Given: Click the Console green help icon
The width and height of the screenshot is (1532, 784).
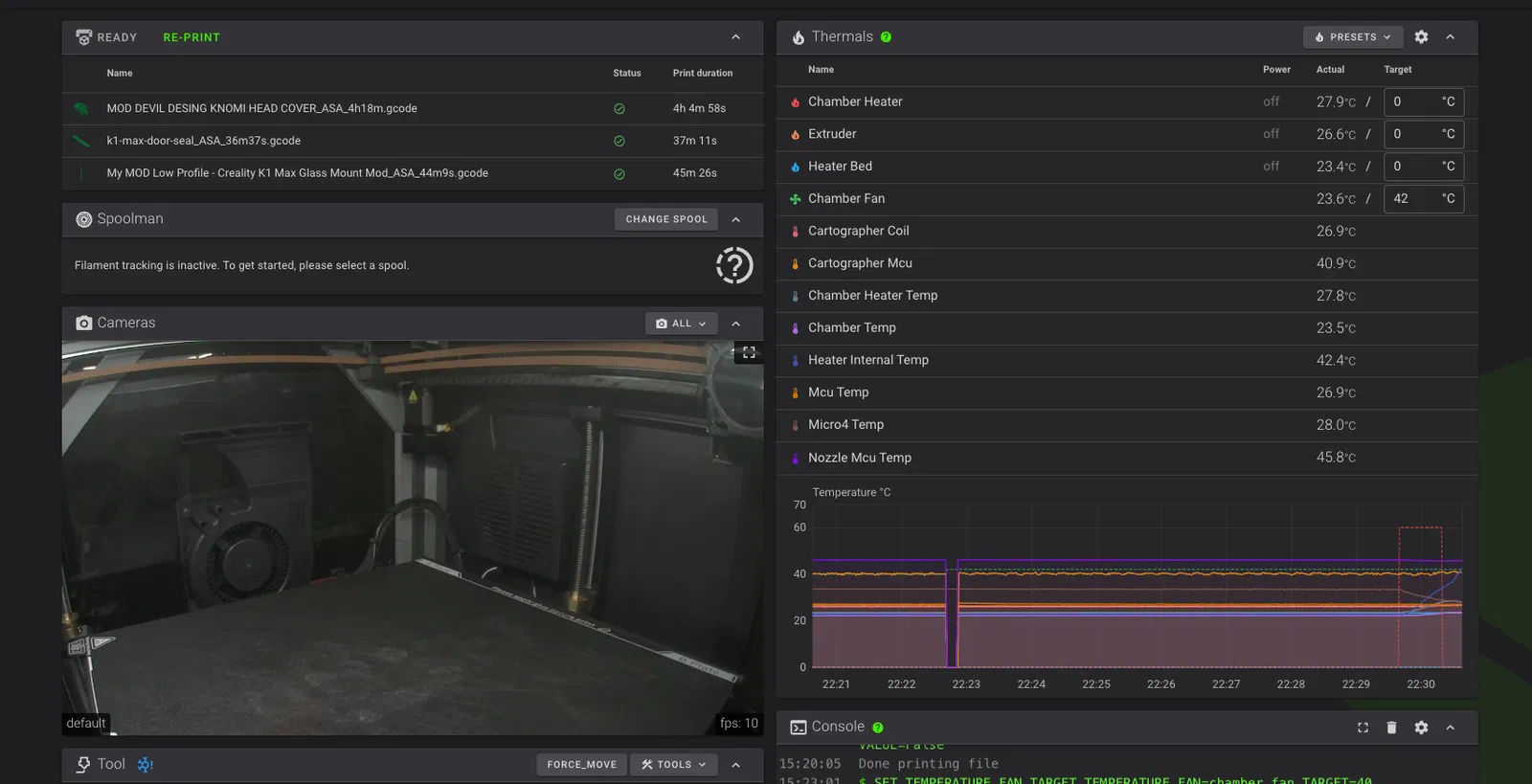Looking at the screenshot, I should click(x=878, y=728).
